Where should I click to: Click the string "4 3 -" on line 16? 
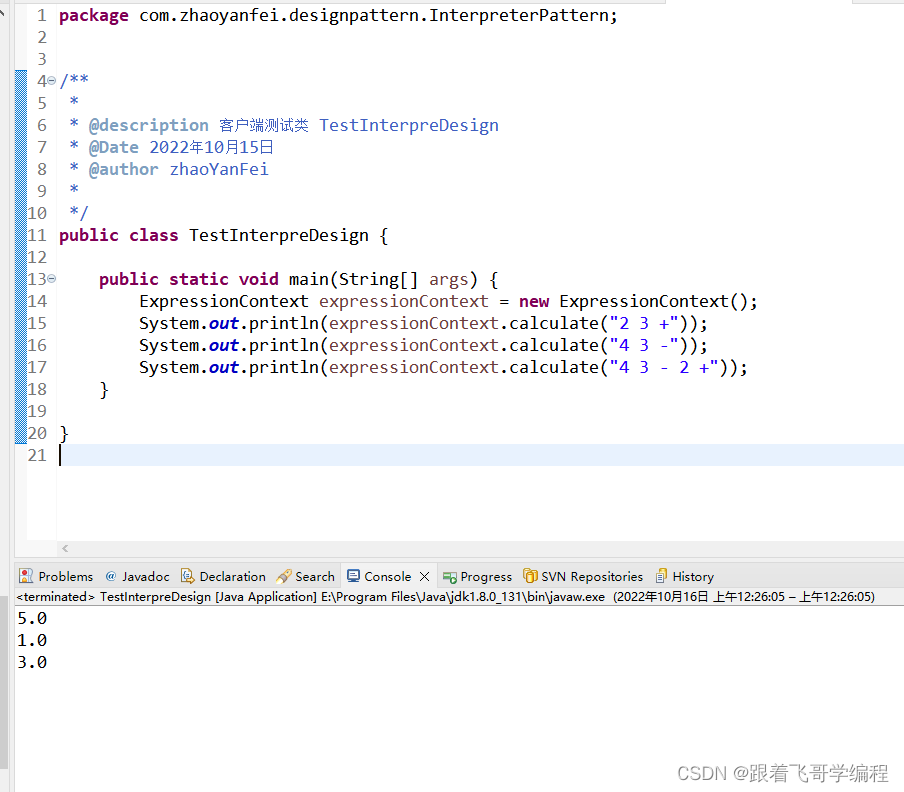643,345
